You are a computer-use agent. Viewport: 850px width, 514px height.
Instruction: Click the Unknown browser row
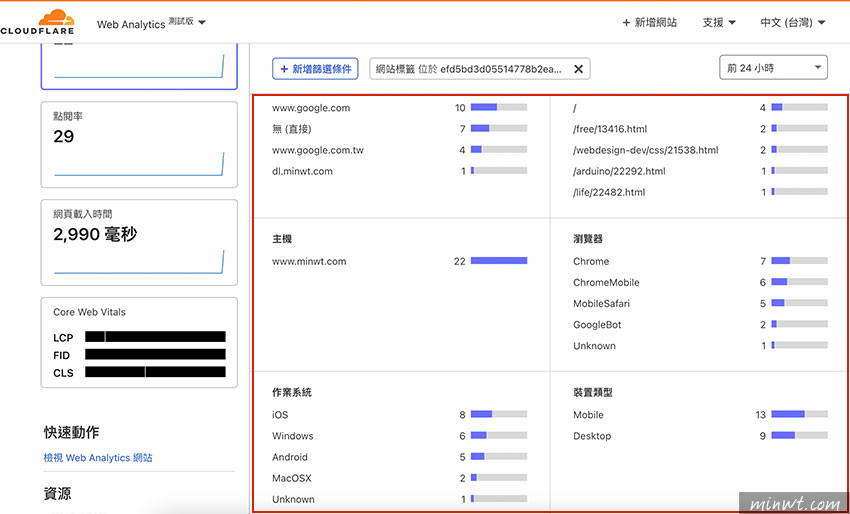click(700, 346)
